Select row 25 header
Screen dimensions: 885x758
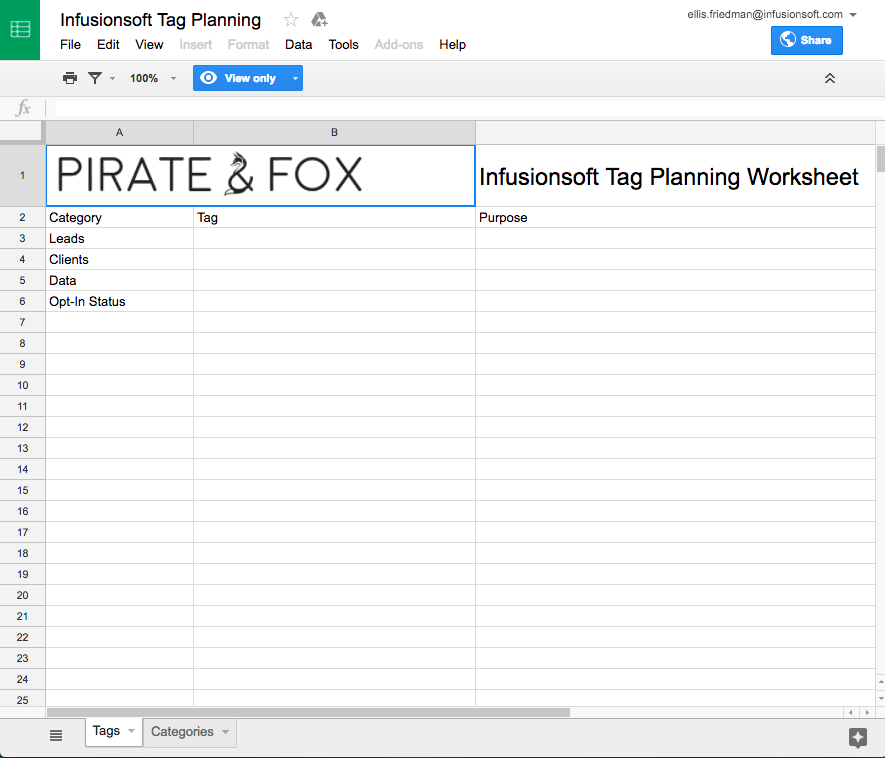(23, 699)
